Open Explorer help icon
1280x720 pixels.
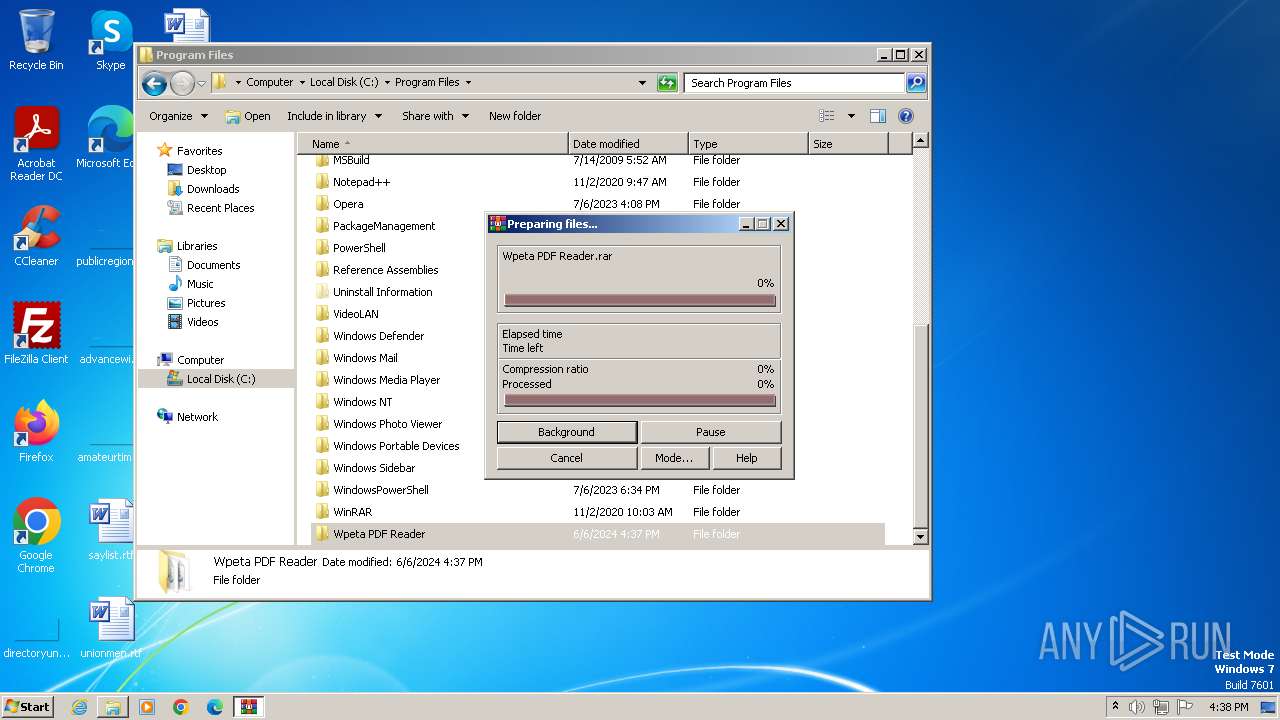pos(906,116)
